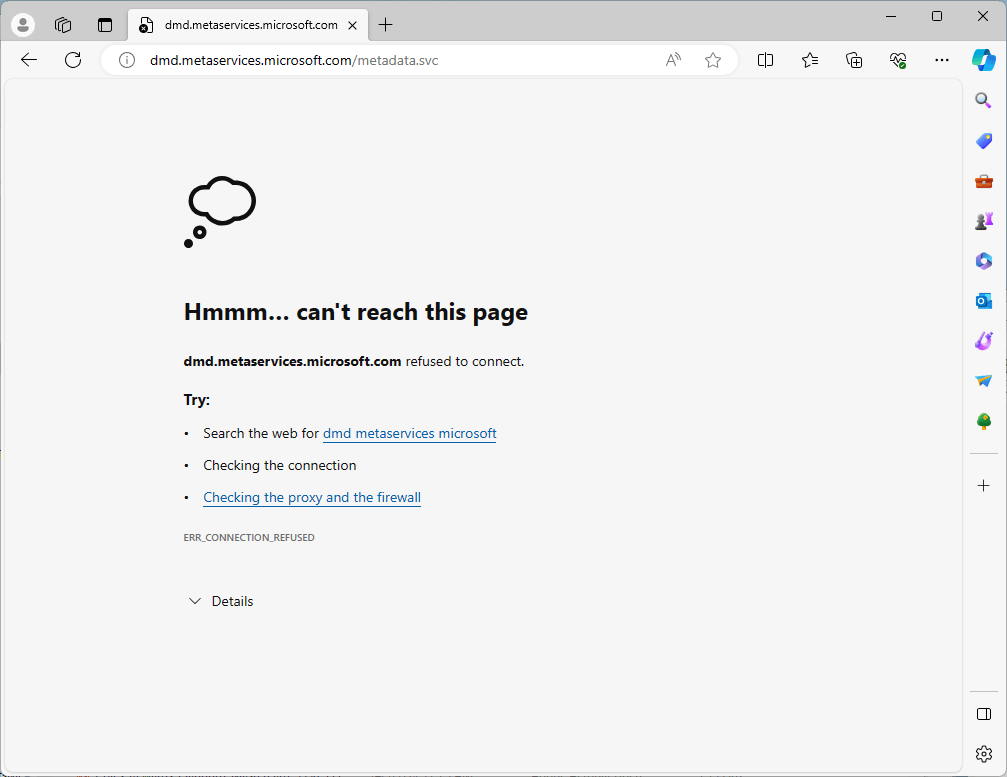Go back to the previous page
1007x777 pixels.
29,60
